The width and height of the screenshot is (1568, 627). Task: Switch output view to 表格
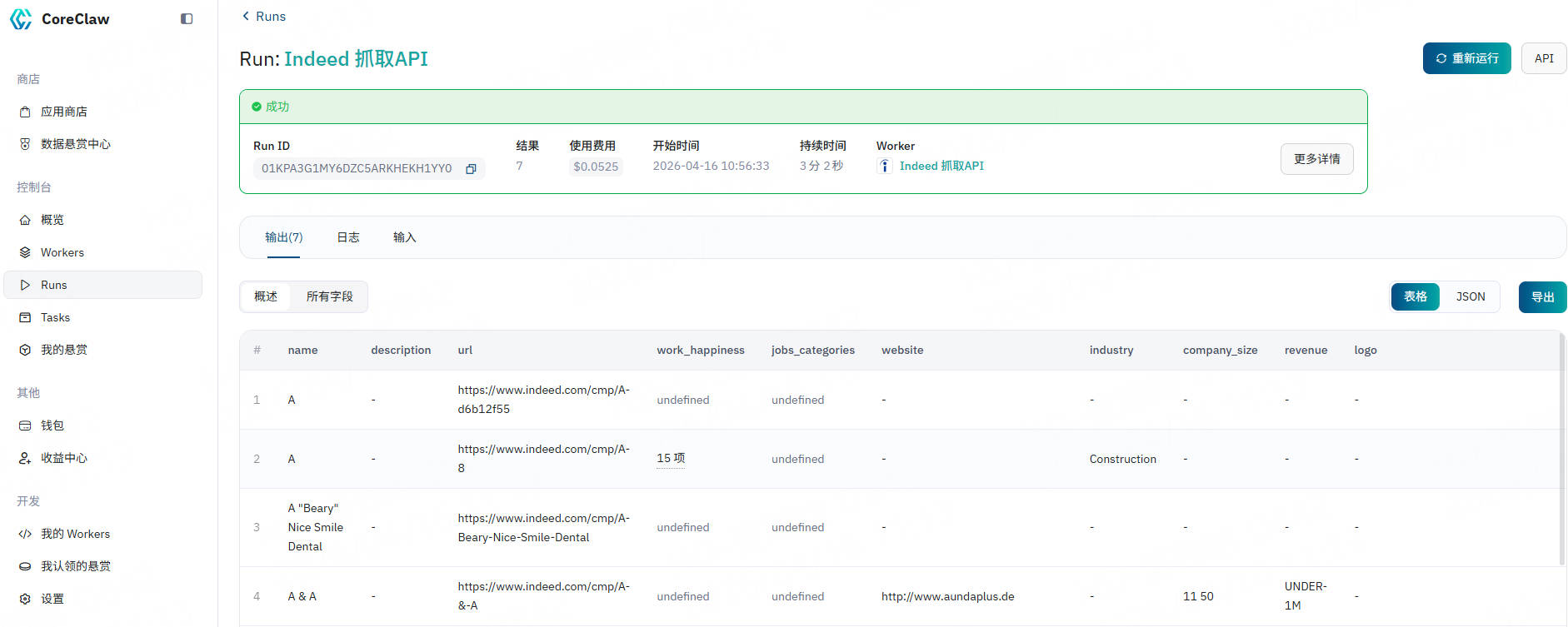(x=1415, y=297)
